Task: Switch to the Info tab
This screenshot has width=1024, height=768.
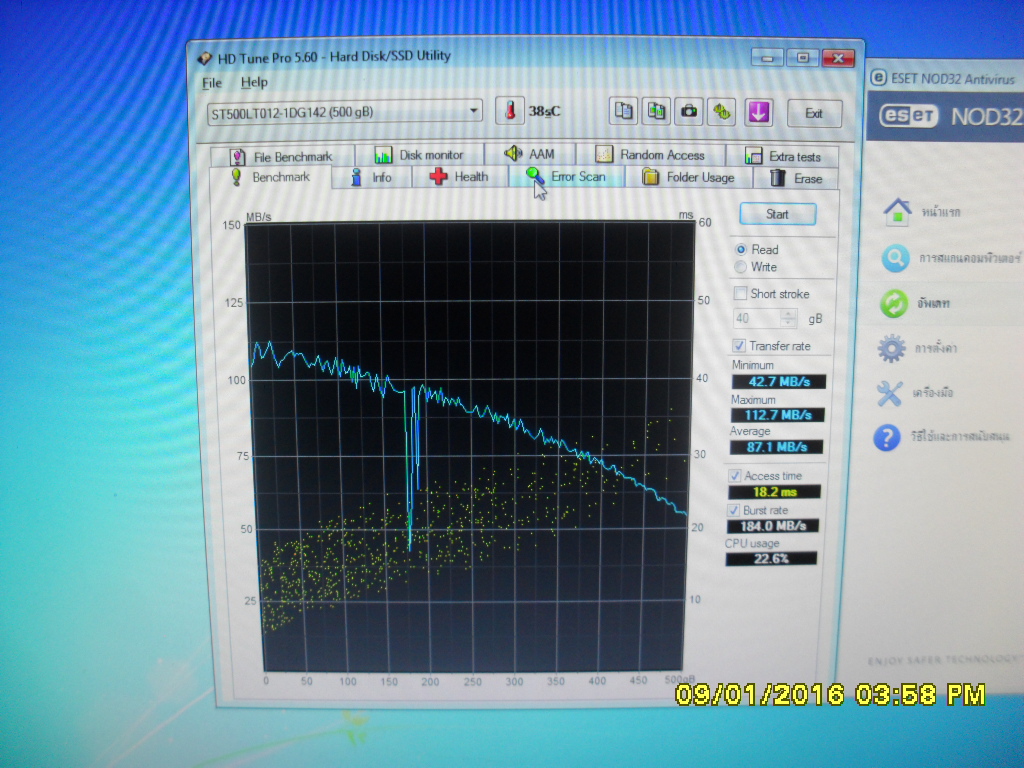Action: tap(372, 177)
